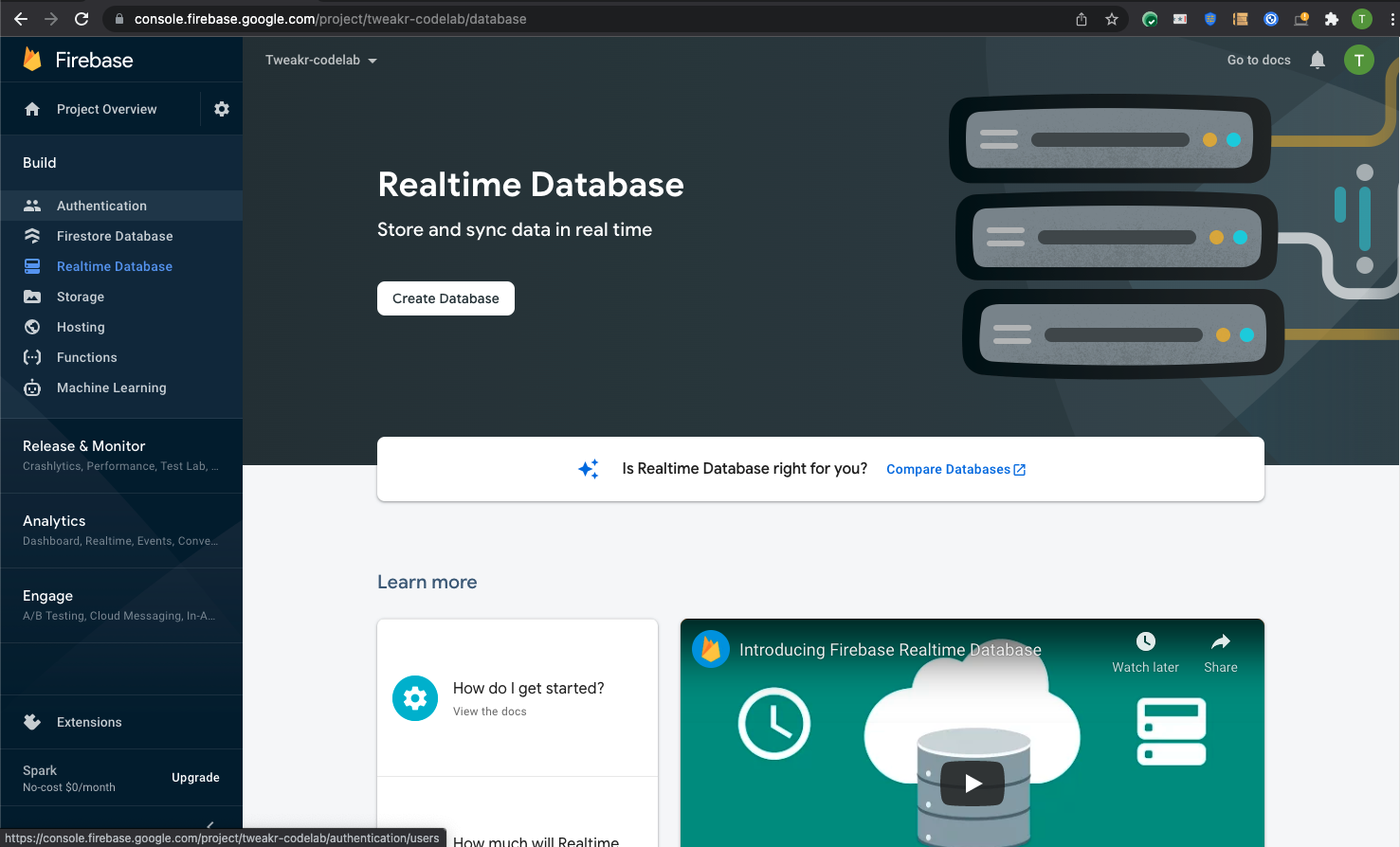Open project settings gear icon
The height and width of the screenshot is (847, 1400).
coord(221,108)
